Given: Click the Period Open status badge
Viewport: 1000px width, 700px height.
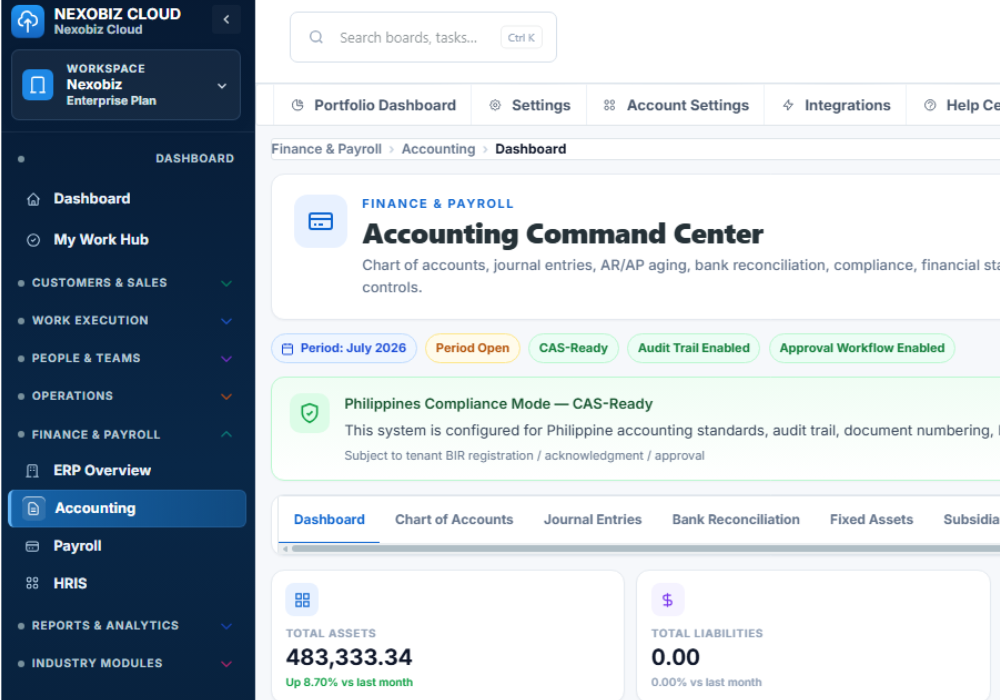Looking at the screenshot, I should (473, 348).
